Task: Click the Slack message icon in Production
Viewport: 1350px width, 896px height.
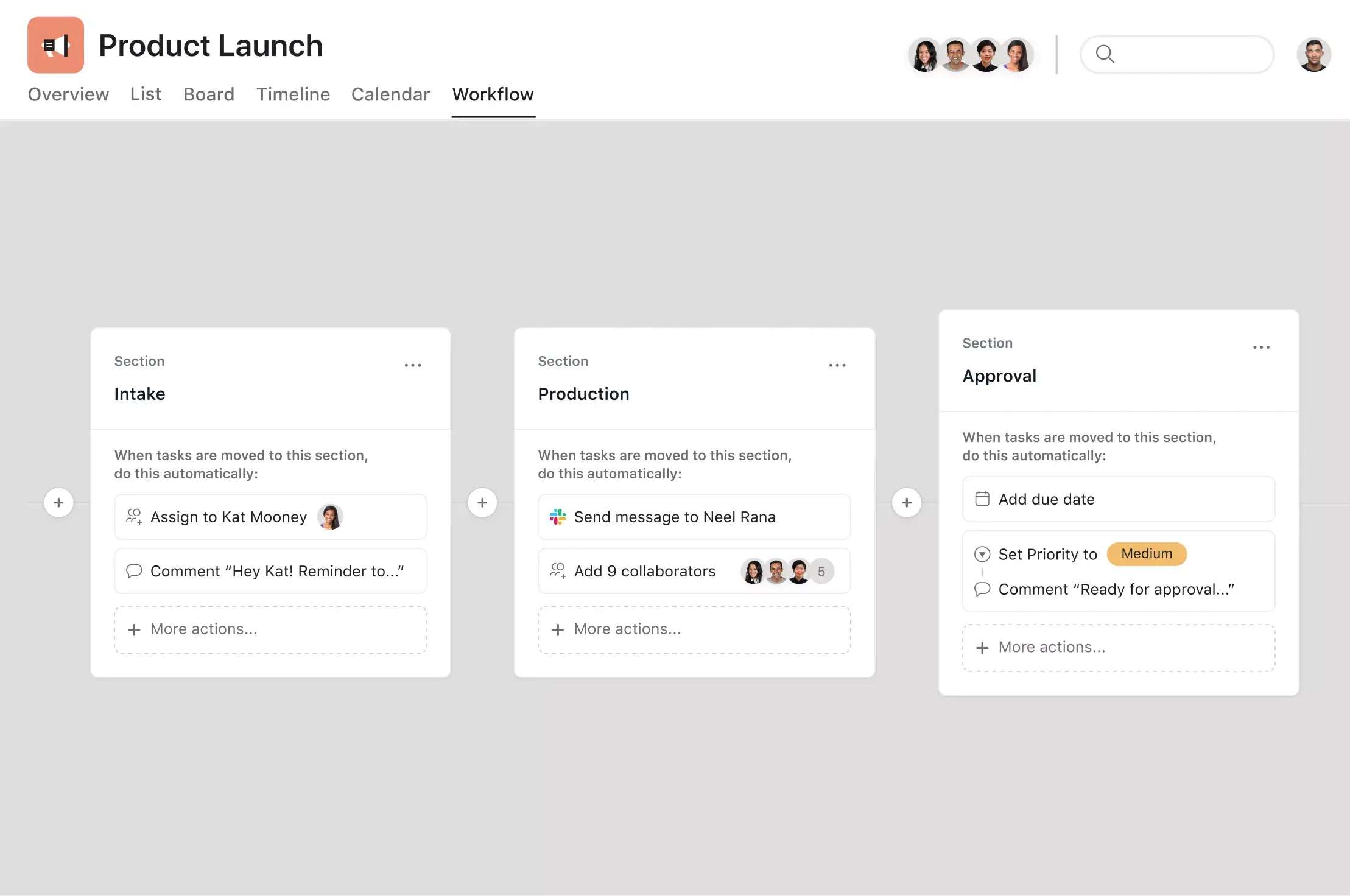Action: 558,516
